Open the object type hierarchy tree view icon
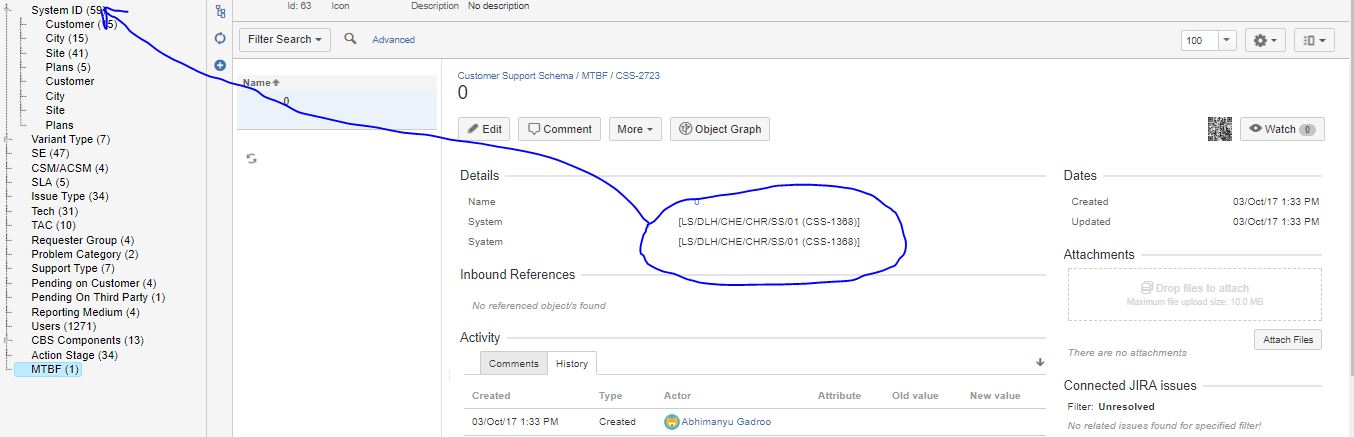Viewport: 1354px width, 437px height. pyautogui.click(x=220, y=11)
